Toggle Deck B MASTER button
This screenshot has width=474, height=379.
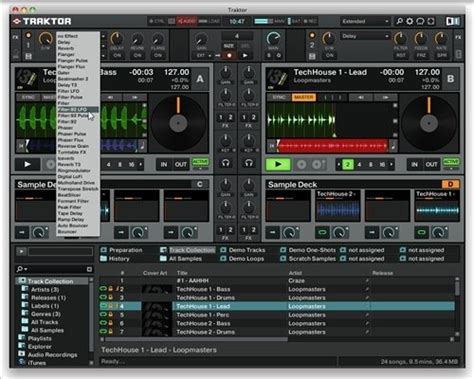coord(303,97)
